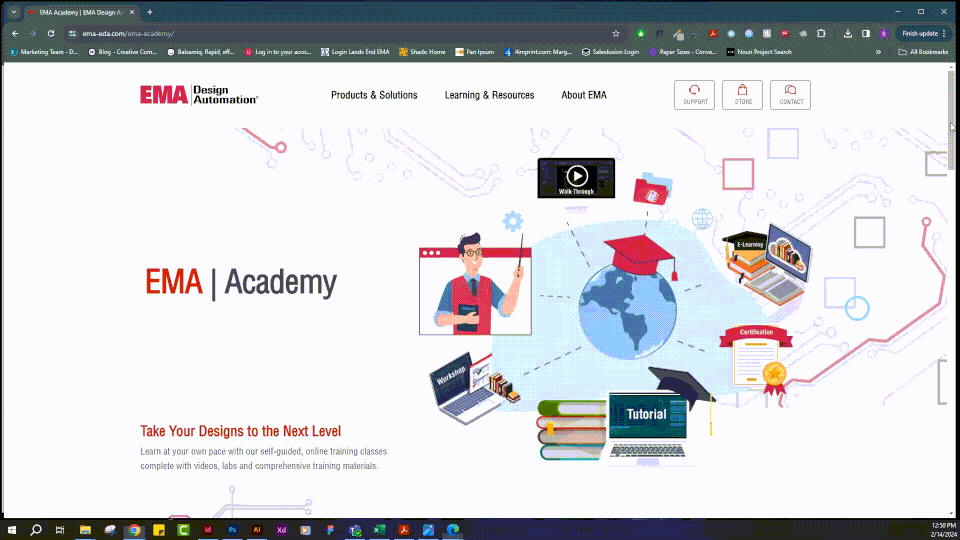Open the Pan Ipsum bookmark
The height and width of the screenshot is (540, 960).
coord(474,52)
